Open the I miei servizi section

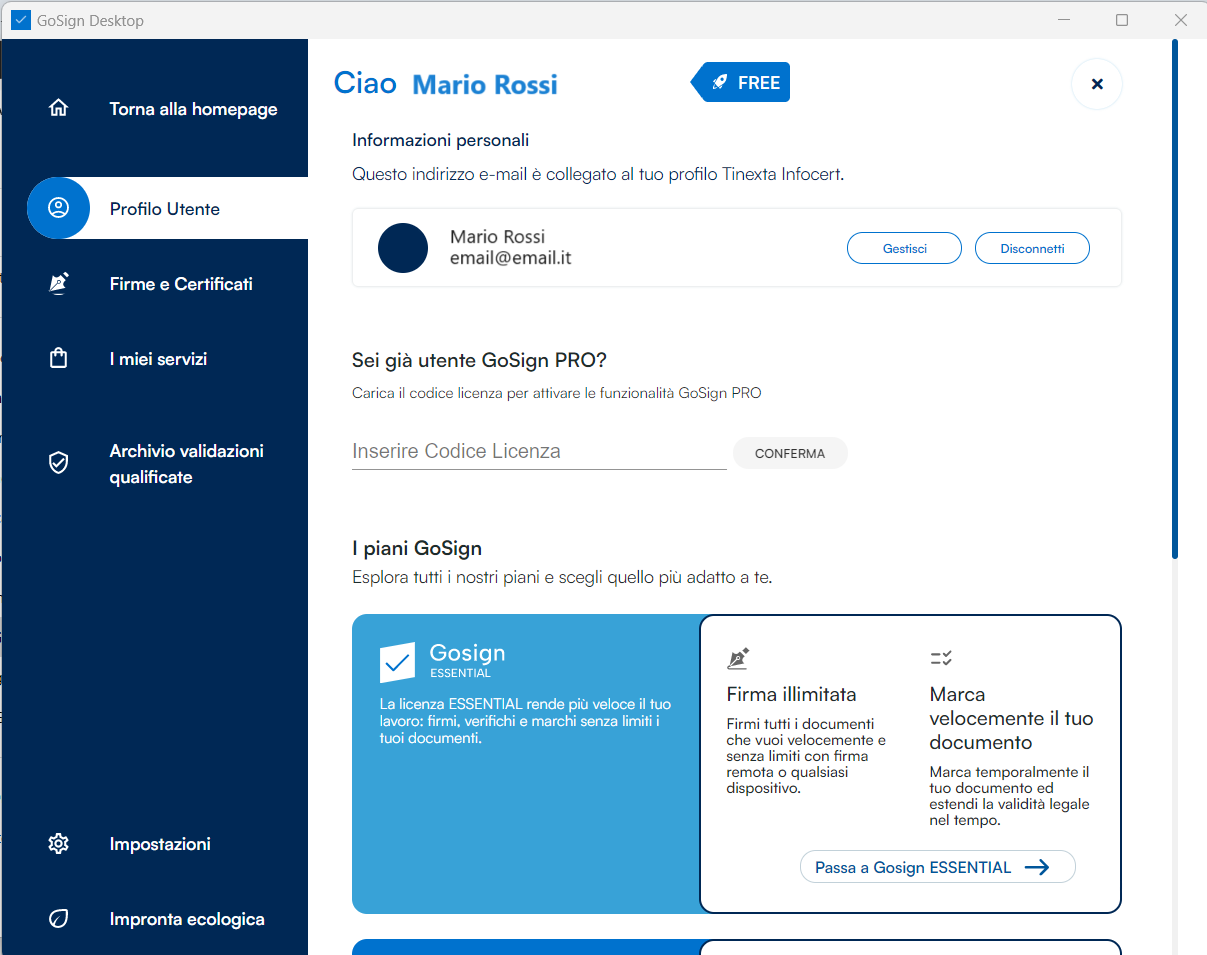click(158, 359)
